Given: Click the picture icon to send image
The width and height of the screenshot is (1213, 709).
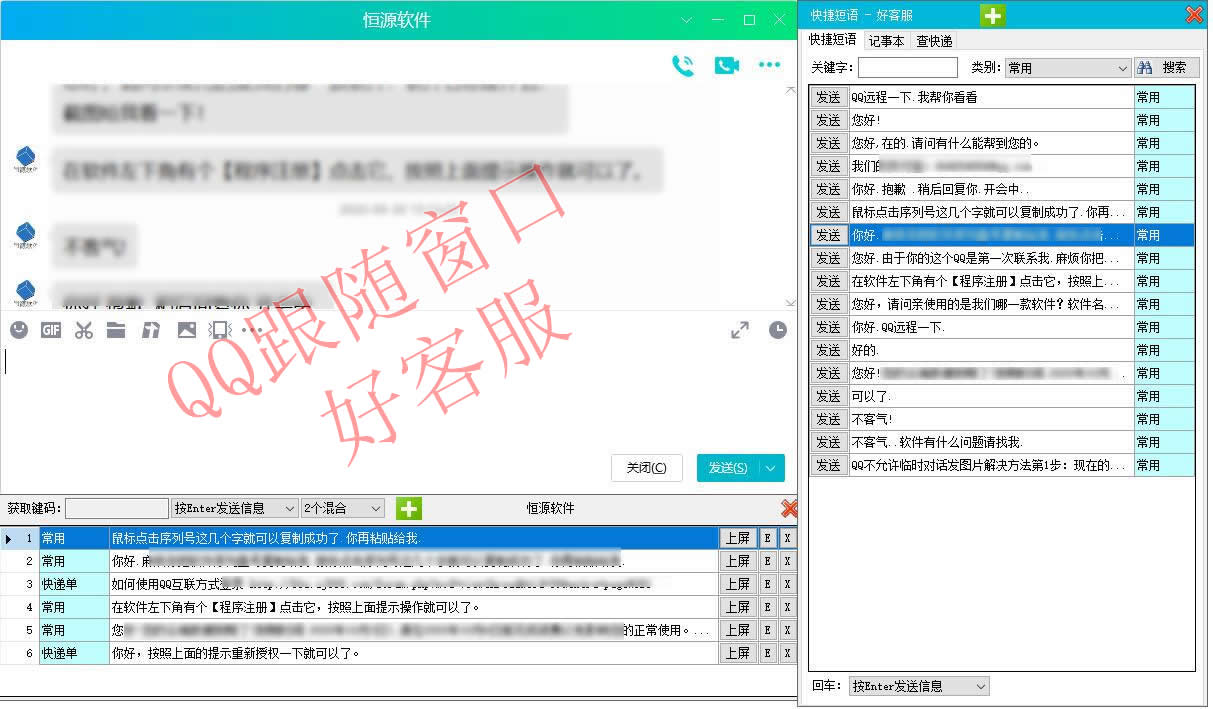Looking at the screenshot, I should [186, 330].
